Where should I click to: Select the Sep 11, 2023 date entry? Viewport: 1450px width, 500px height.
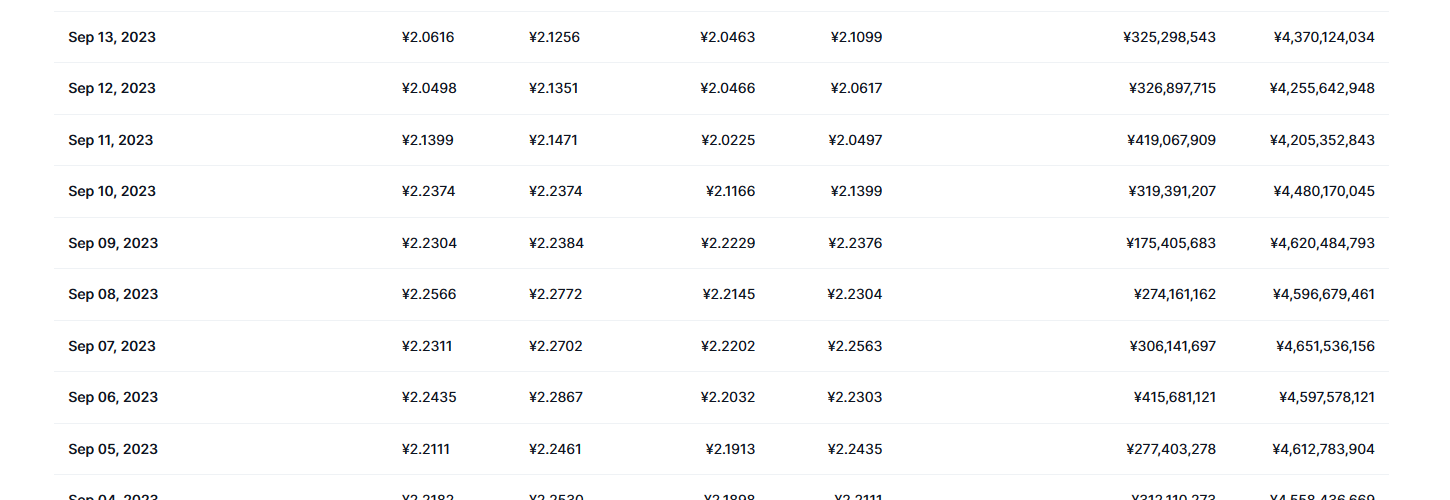111,140
